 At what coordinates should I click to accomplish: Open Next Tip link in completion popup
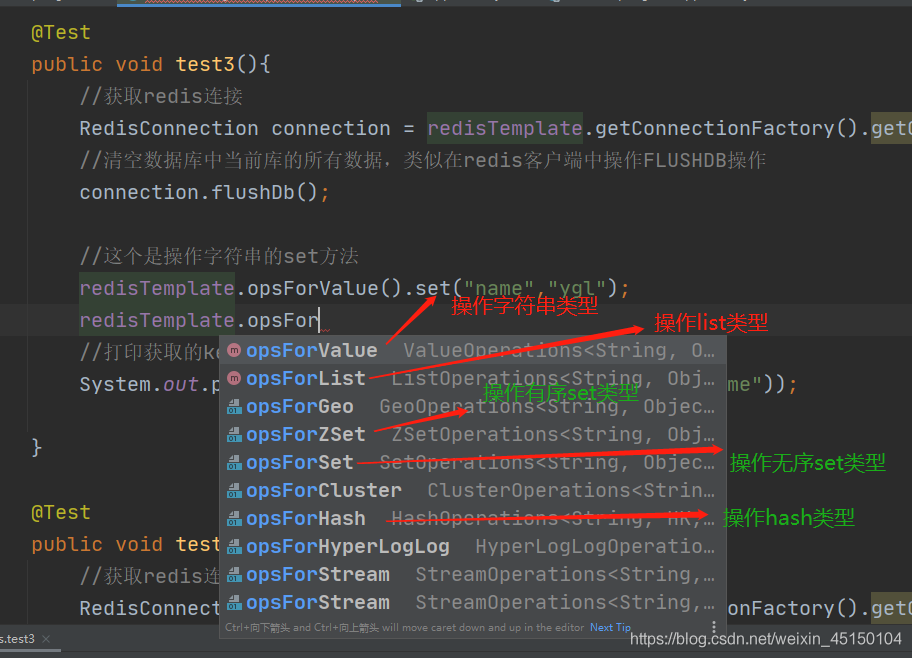point(610,627)
